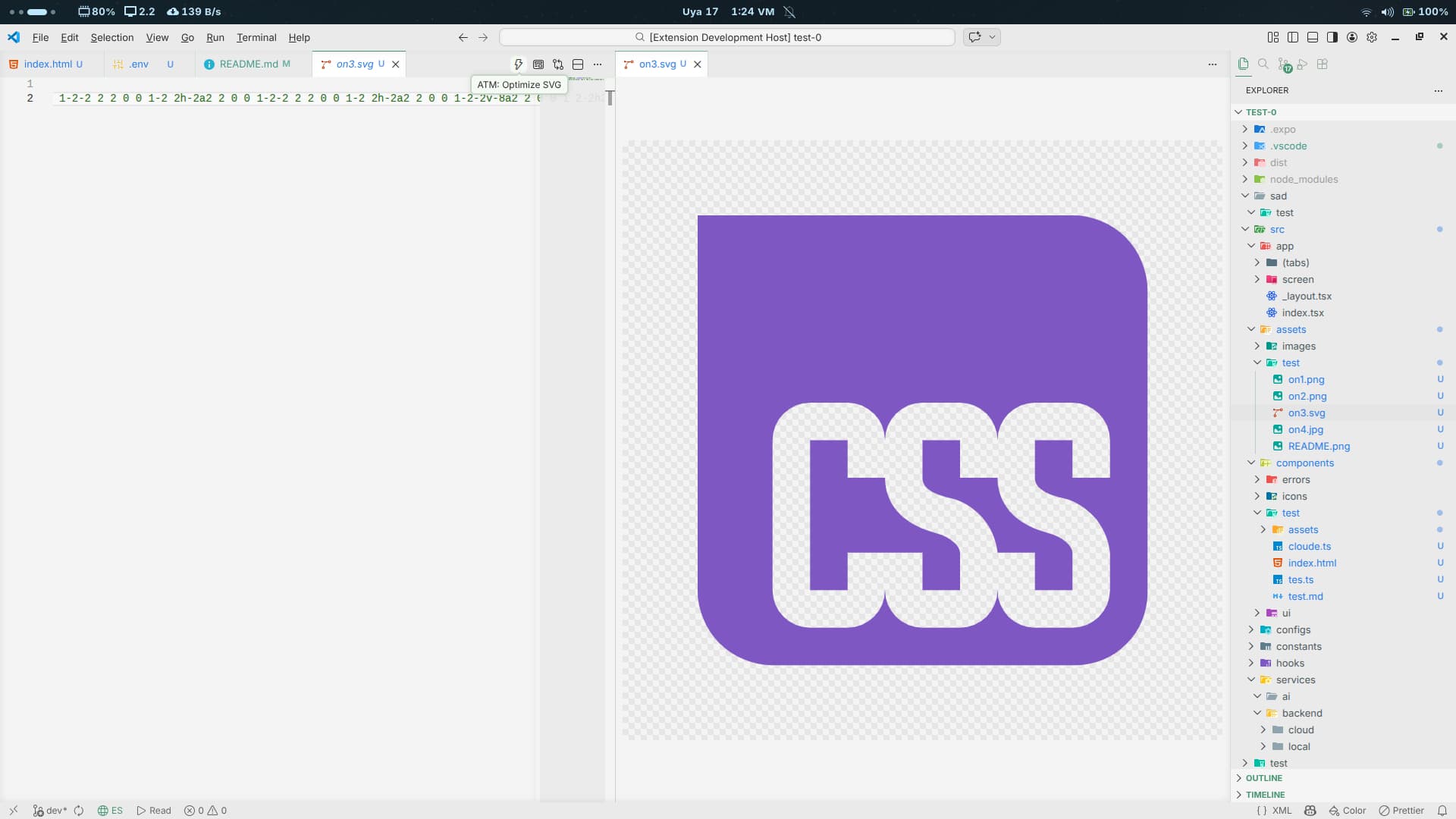Open the Search view in sidebar
Image resolution: width=1456 pixels, height=819 pixels.
[x=1263, y=64]
